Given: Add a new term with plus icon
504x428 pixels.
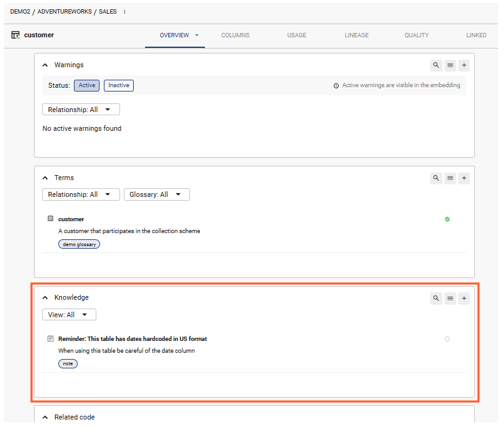Looking at the screenshot, I should click(x=464, y=178).
